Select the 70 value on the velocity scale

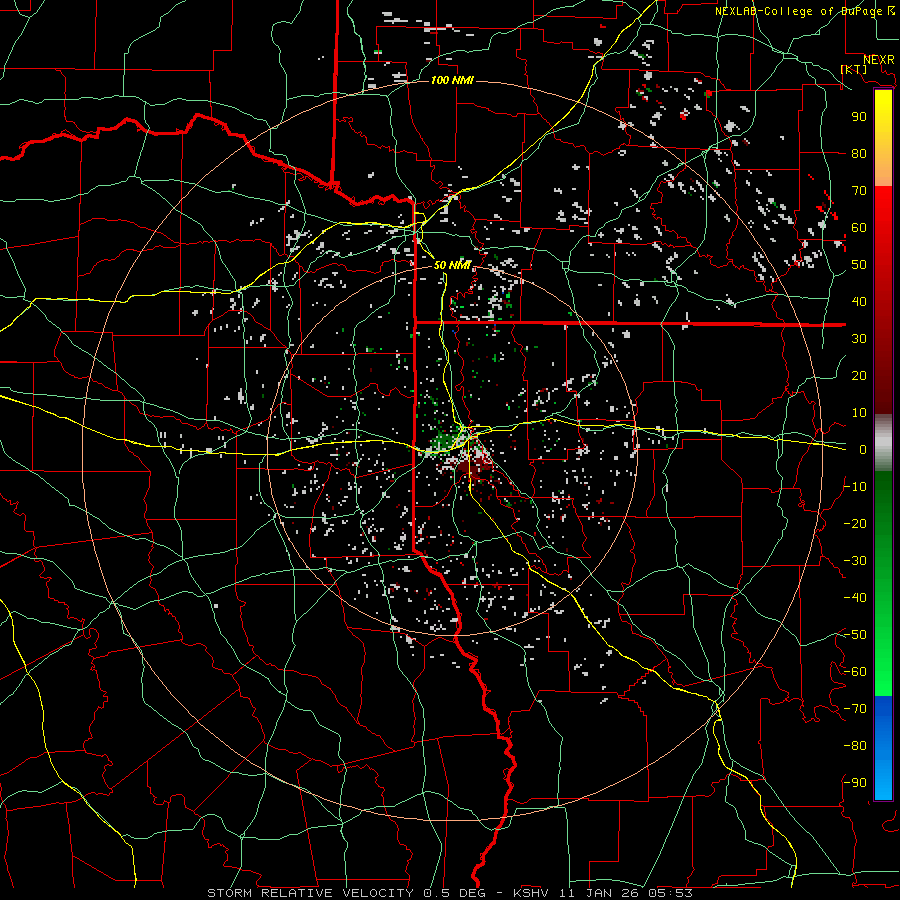click(859, 191)
